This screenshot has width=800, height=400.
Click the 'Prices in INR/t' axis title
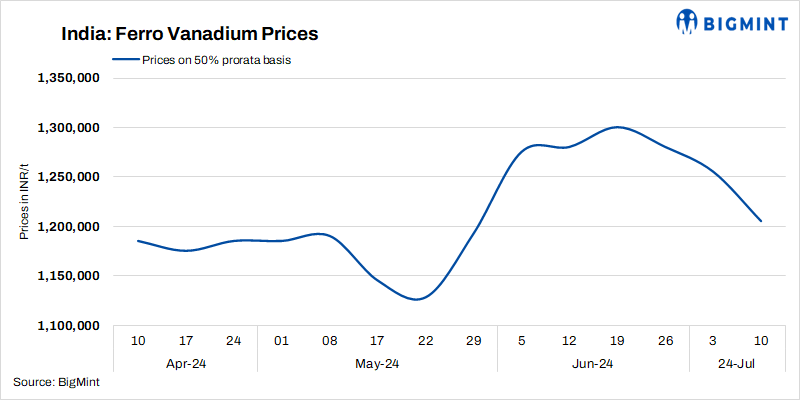click(x=24, y=202)
